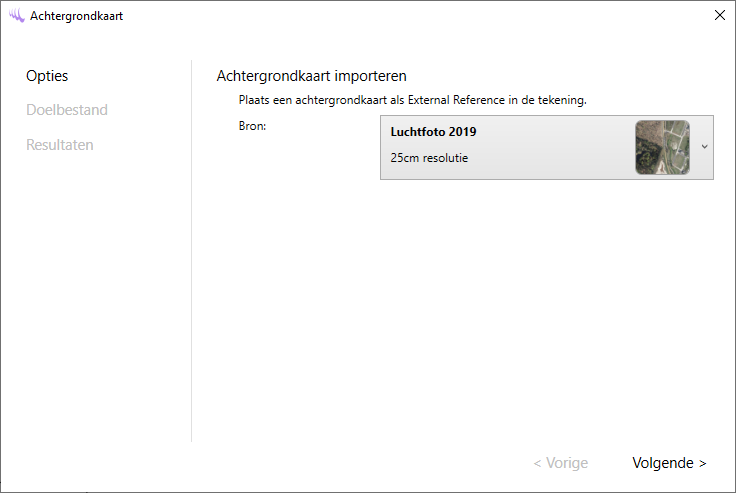Viewport: 736px width, 493px height.
Task: Click the Achtergrondkaart importeren heading
Action: tap(311, 76)
